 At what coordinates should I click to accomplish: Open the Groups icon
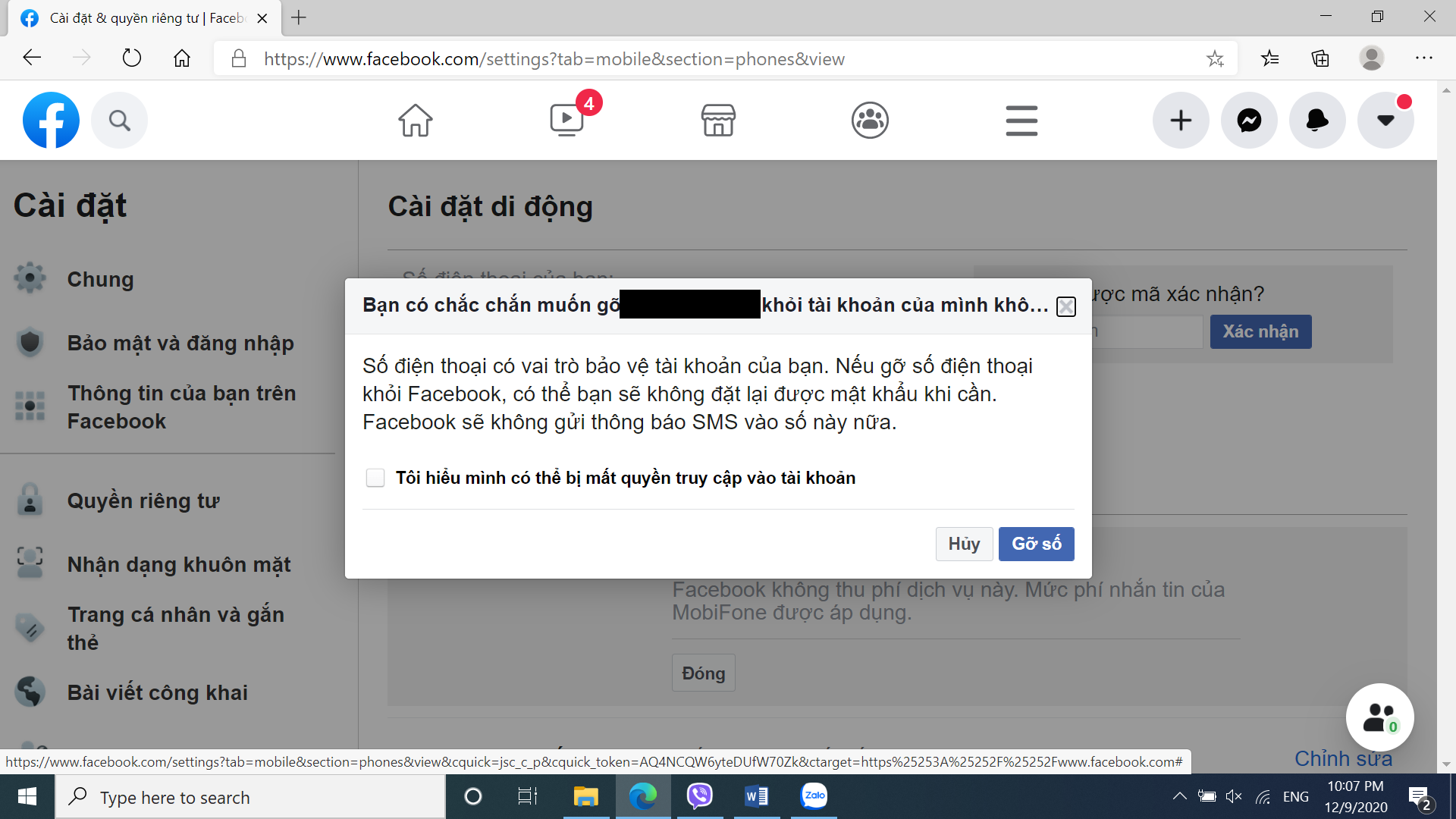(x=870, y=120)
